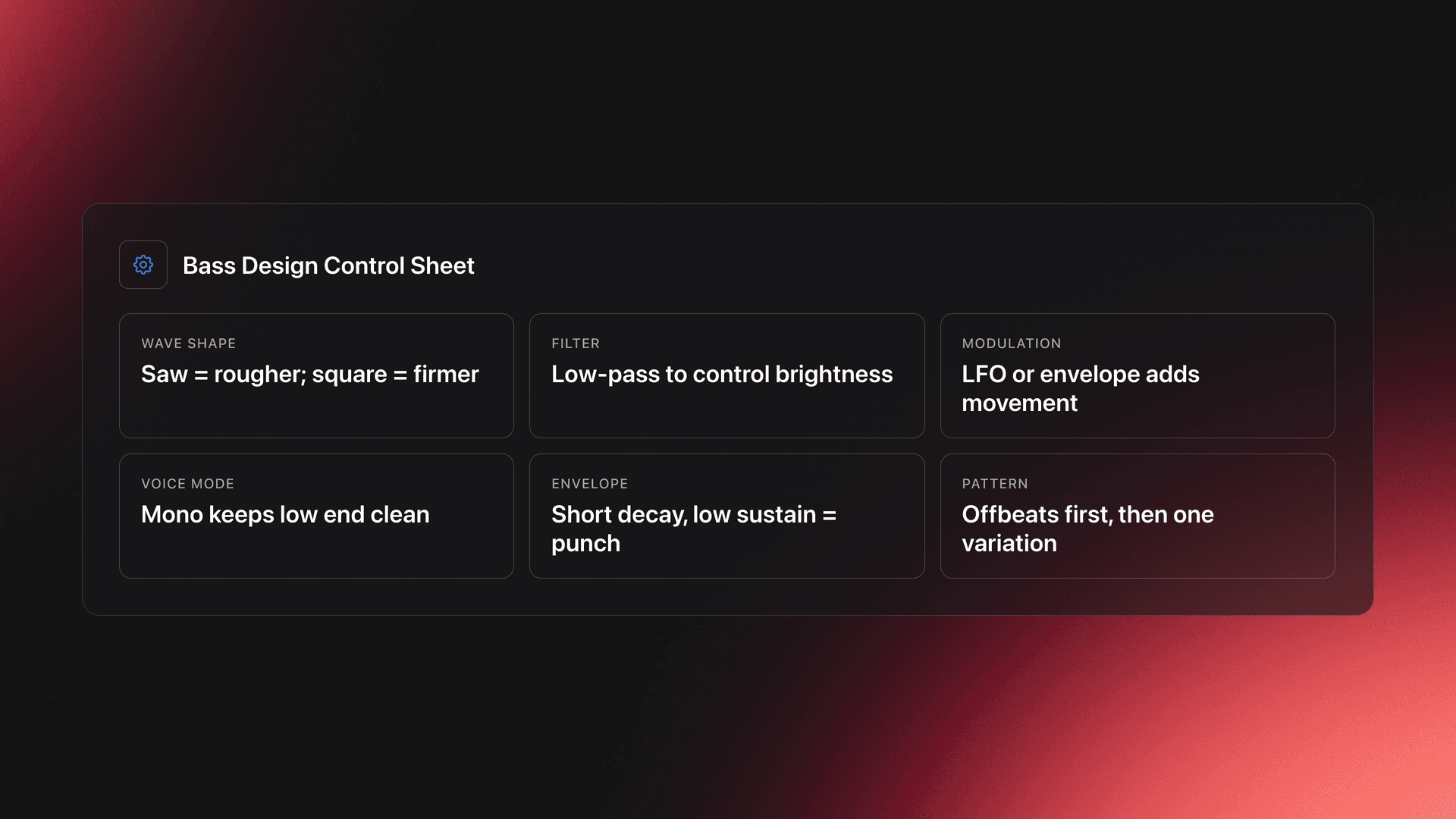Image resolution: width=1456 pixels, height=819 pixels.
Task: Click blank space inside Filter card
Action: click(x=726, y=413)
